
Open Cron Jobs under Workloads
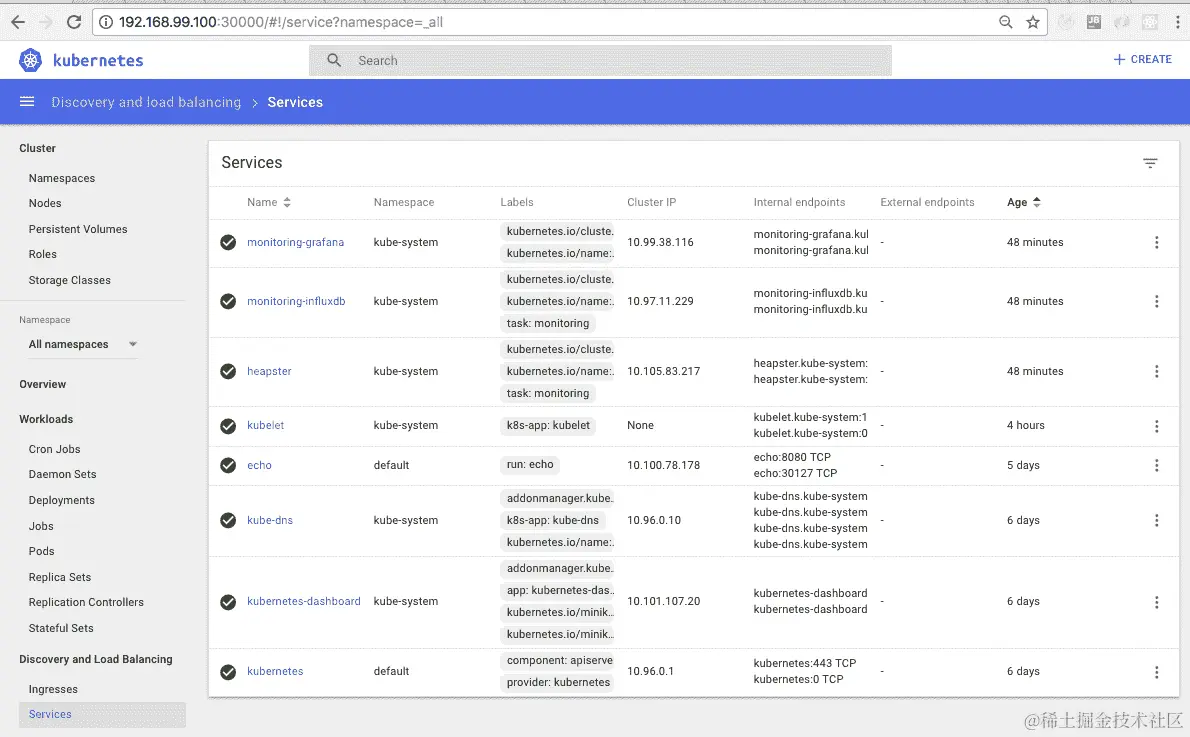coord(54,449)
